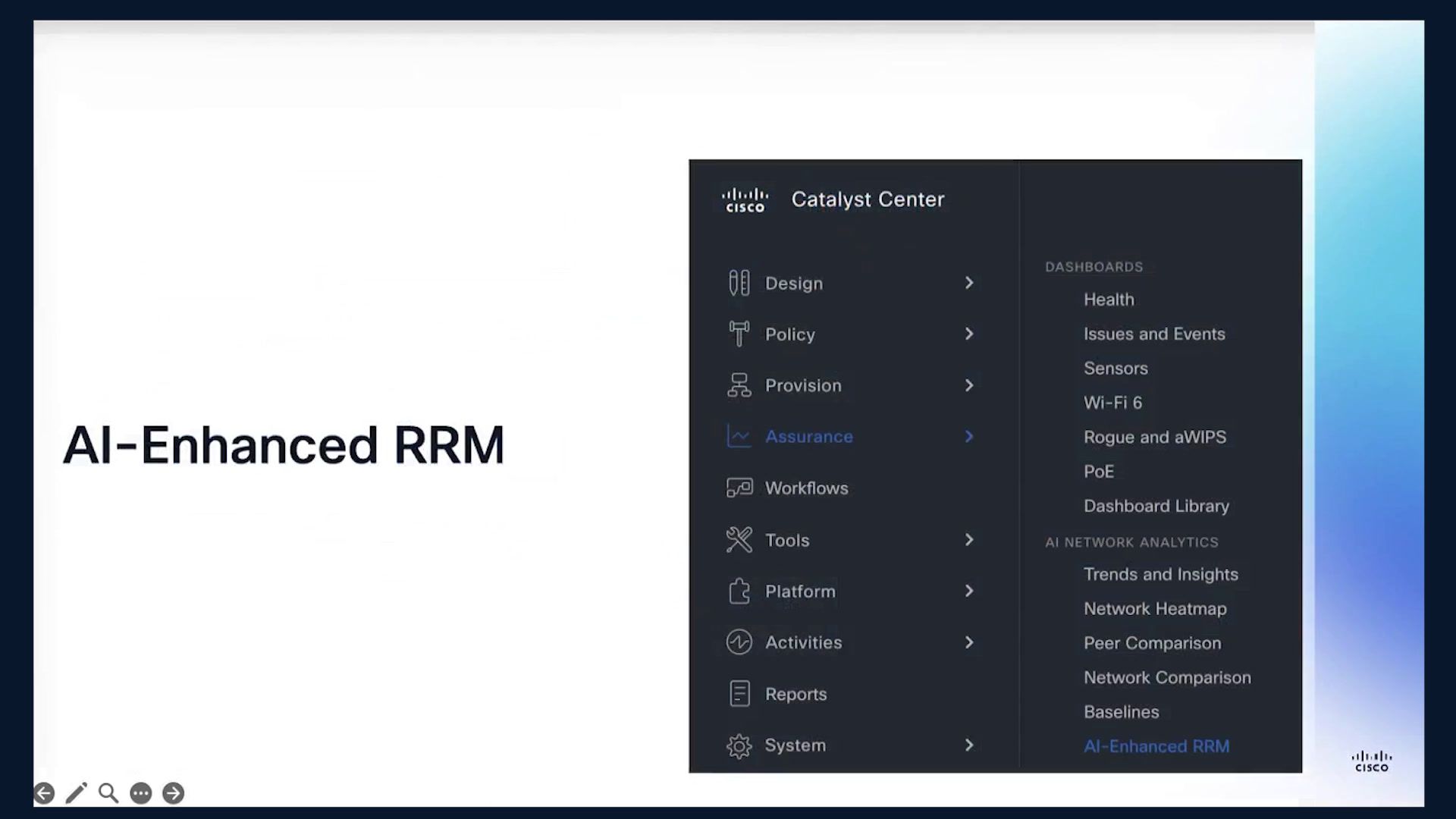Open more slideshow options
Image resolution: width=1456 pixels, height=819 pixels.
click(141, 793)
